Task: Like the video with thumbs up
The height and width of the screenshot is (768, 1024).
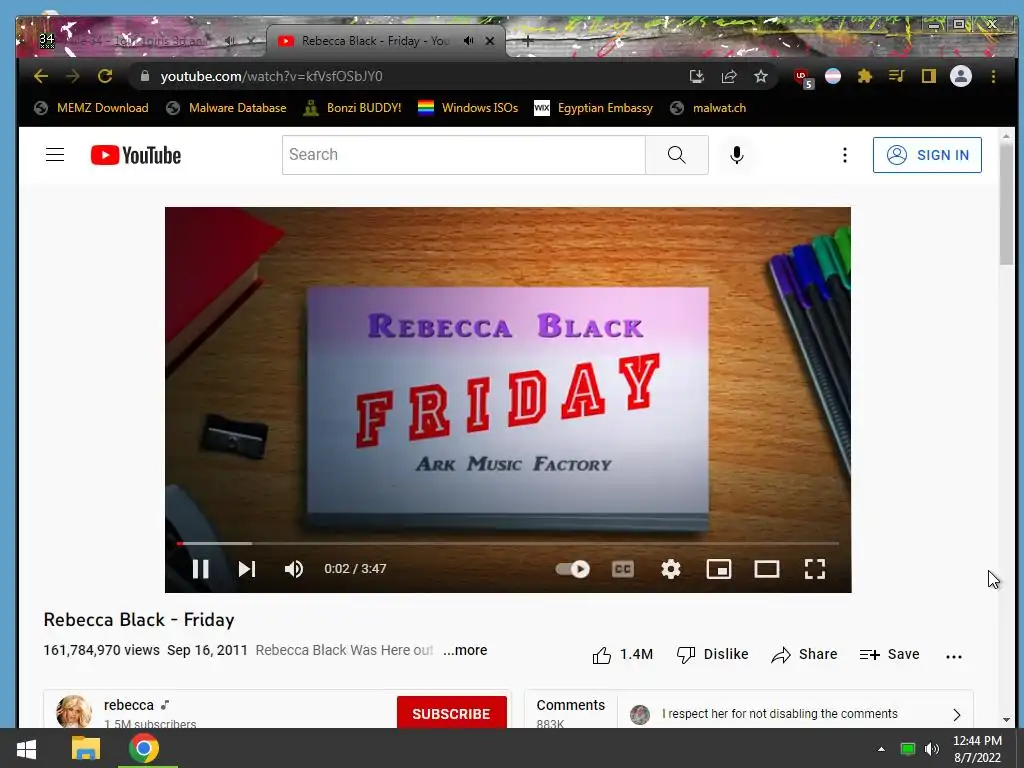Action: pyautogui.click(x=622, y=654)
